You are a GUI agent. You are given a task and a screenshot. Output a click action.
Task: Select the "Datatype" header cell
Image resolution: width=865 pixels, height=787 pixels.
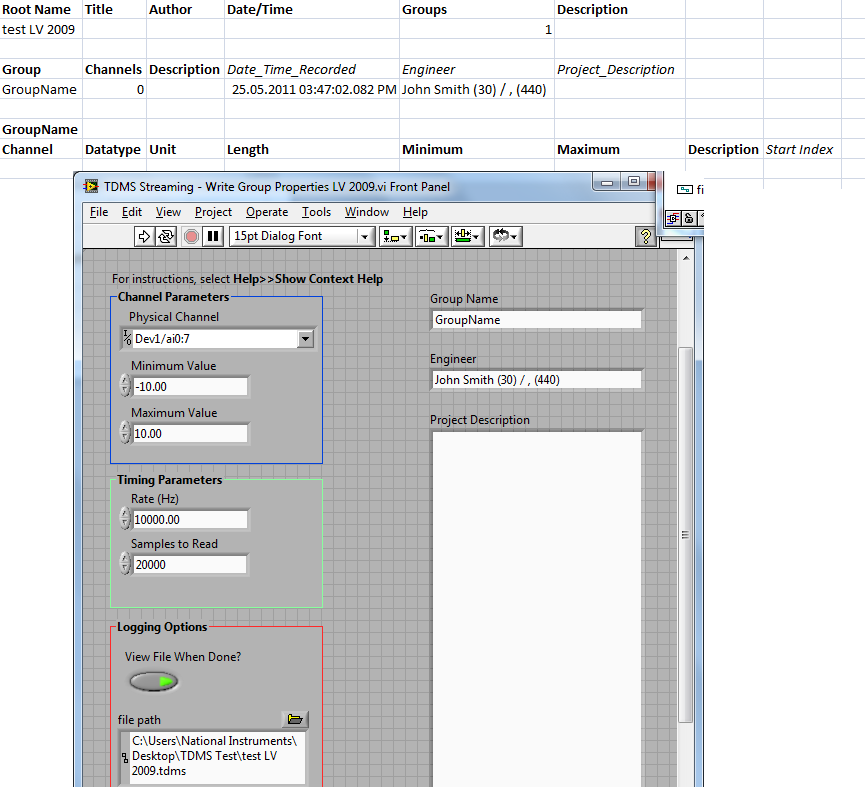(114, 149)
